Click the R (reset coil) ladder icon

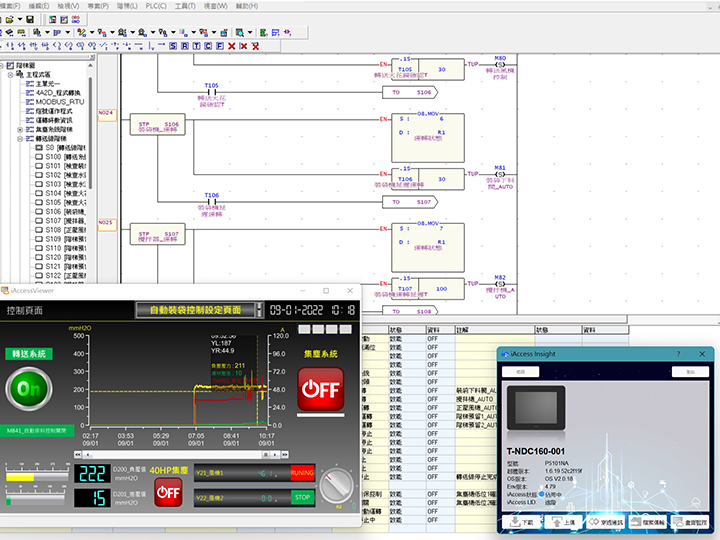coord(185,46)
